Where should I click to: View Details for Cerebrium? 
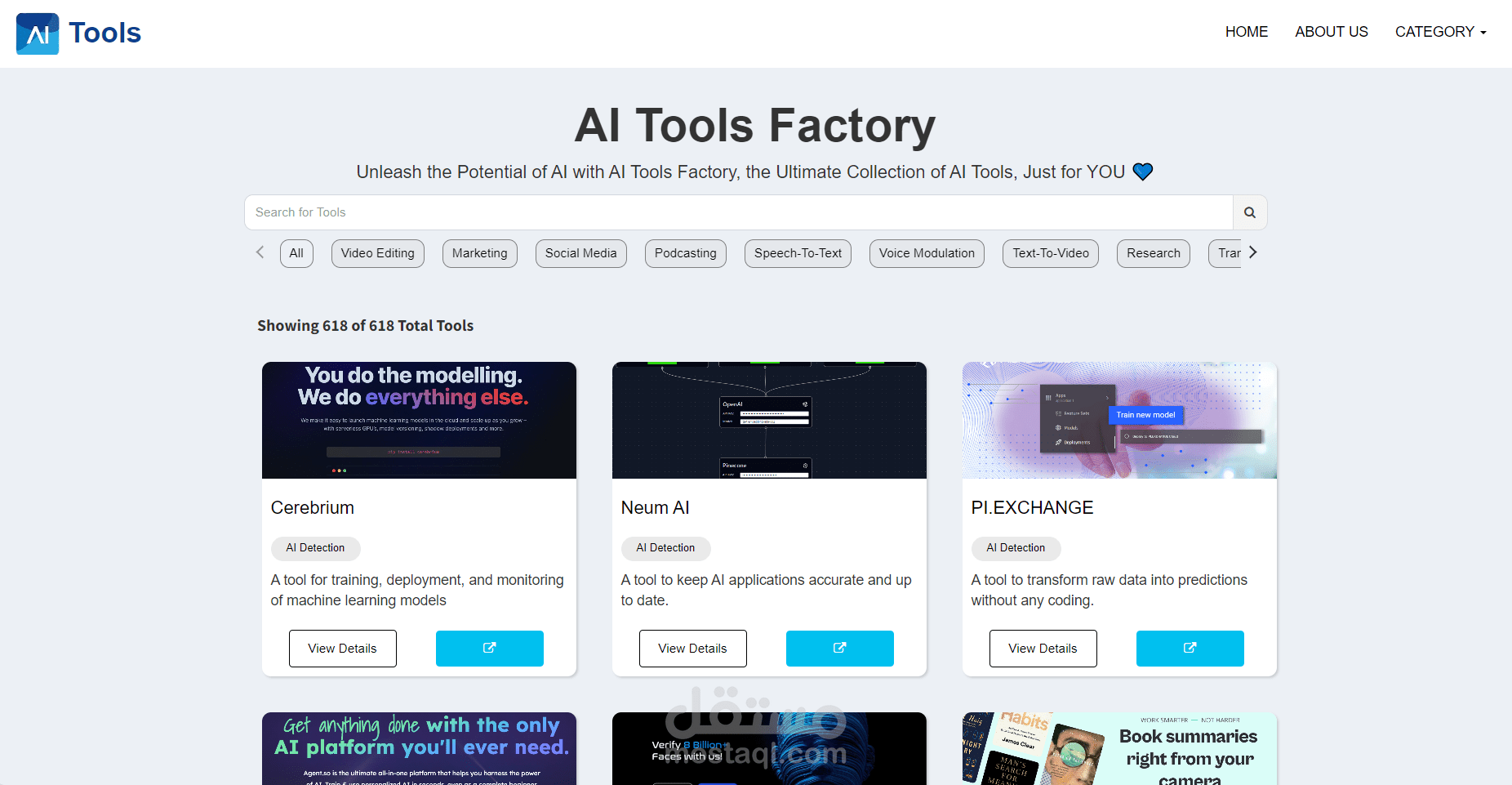tap(343, 649)
